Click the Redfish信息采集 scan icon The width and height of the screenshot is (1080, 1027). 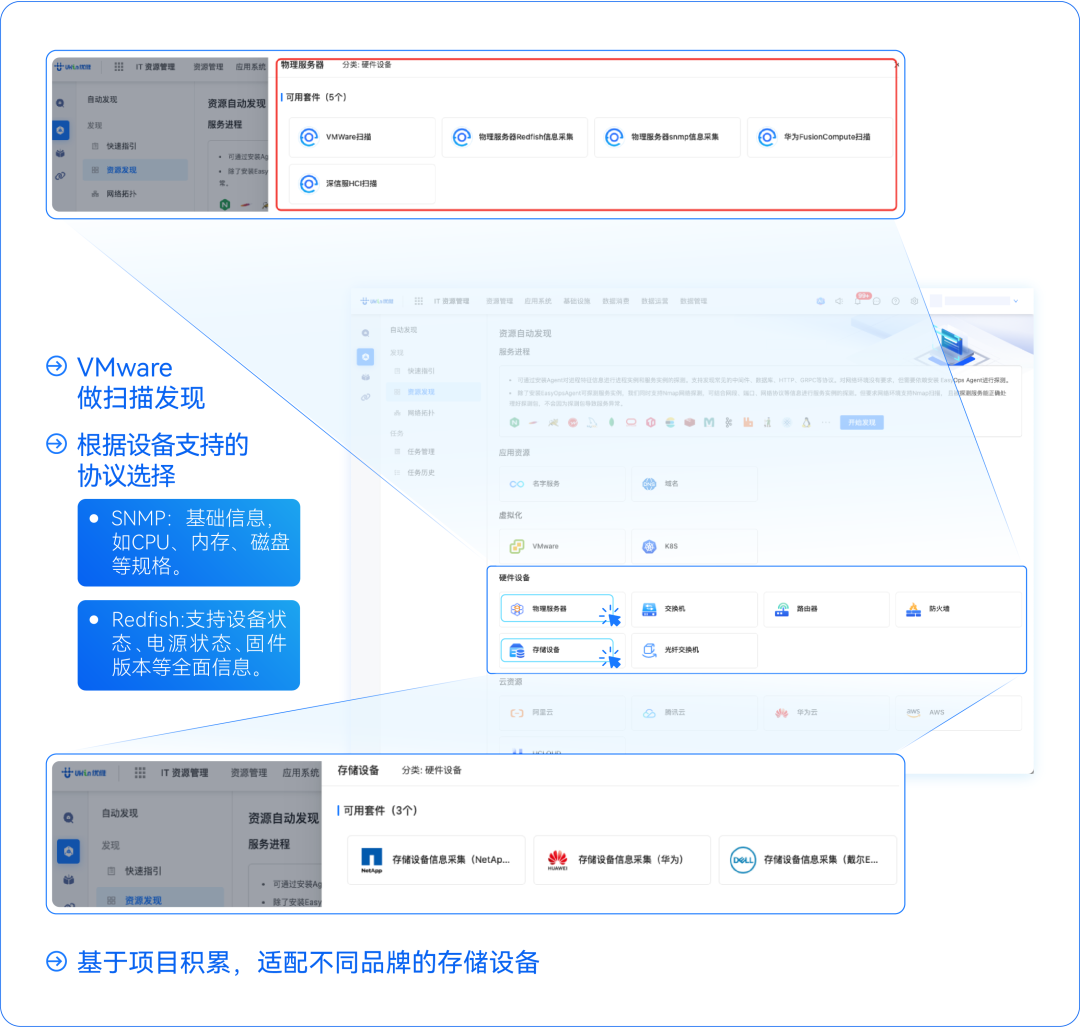(x=461, y=137)
